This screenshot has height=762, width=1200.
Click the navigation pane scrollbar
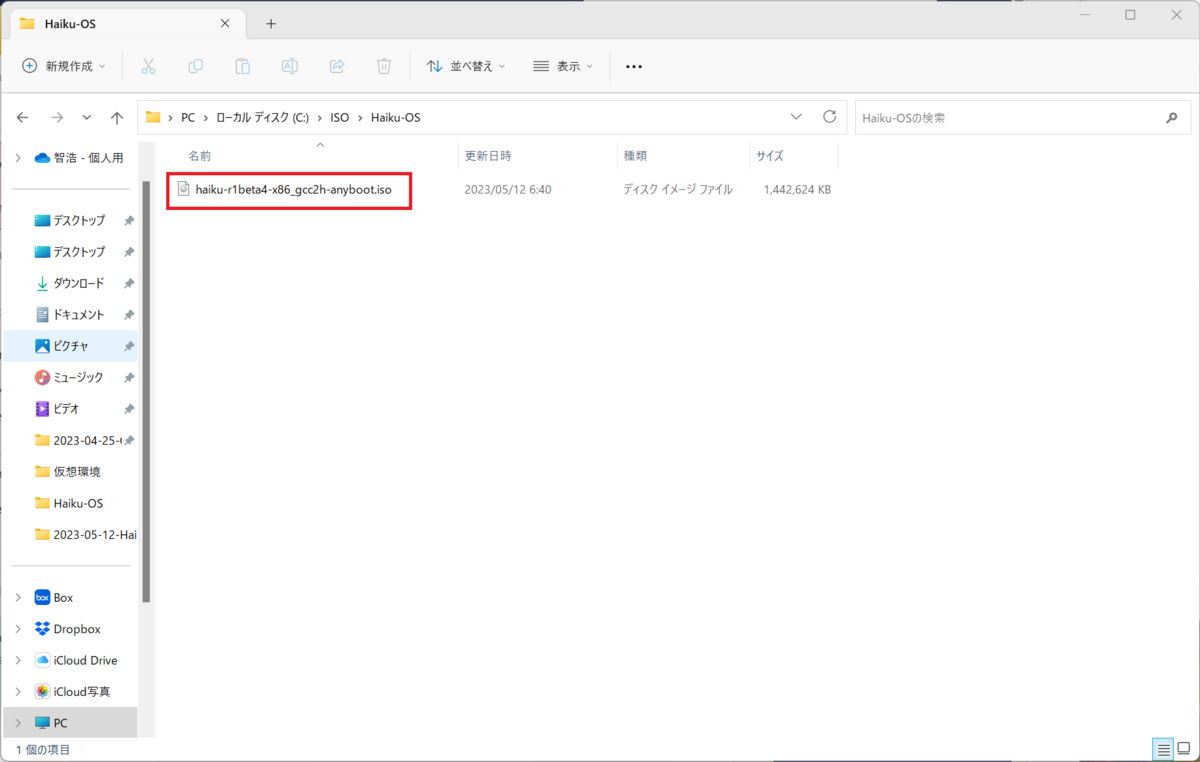[146, 392]
